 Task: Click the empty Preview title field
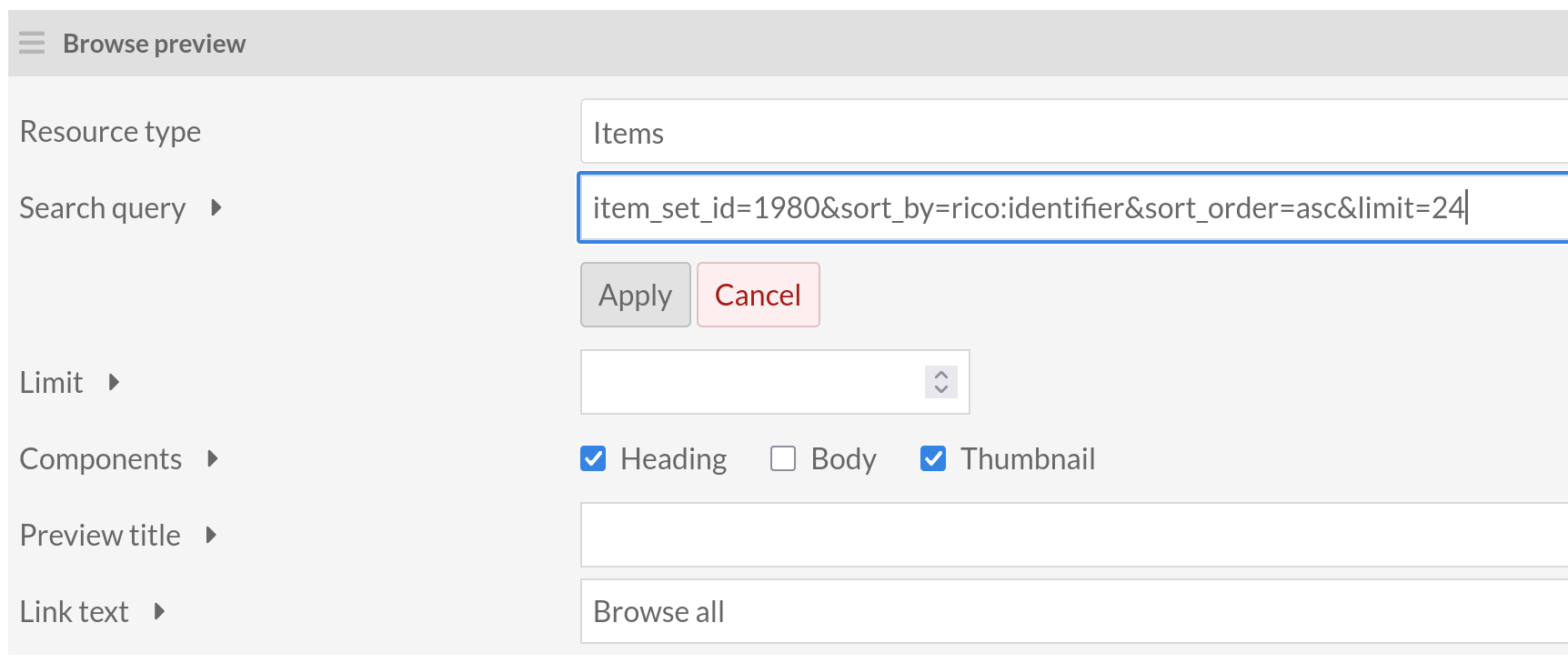[x=1073, y=535]
